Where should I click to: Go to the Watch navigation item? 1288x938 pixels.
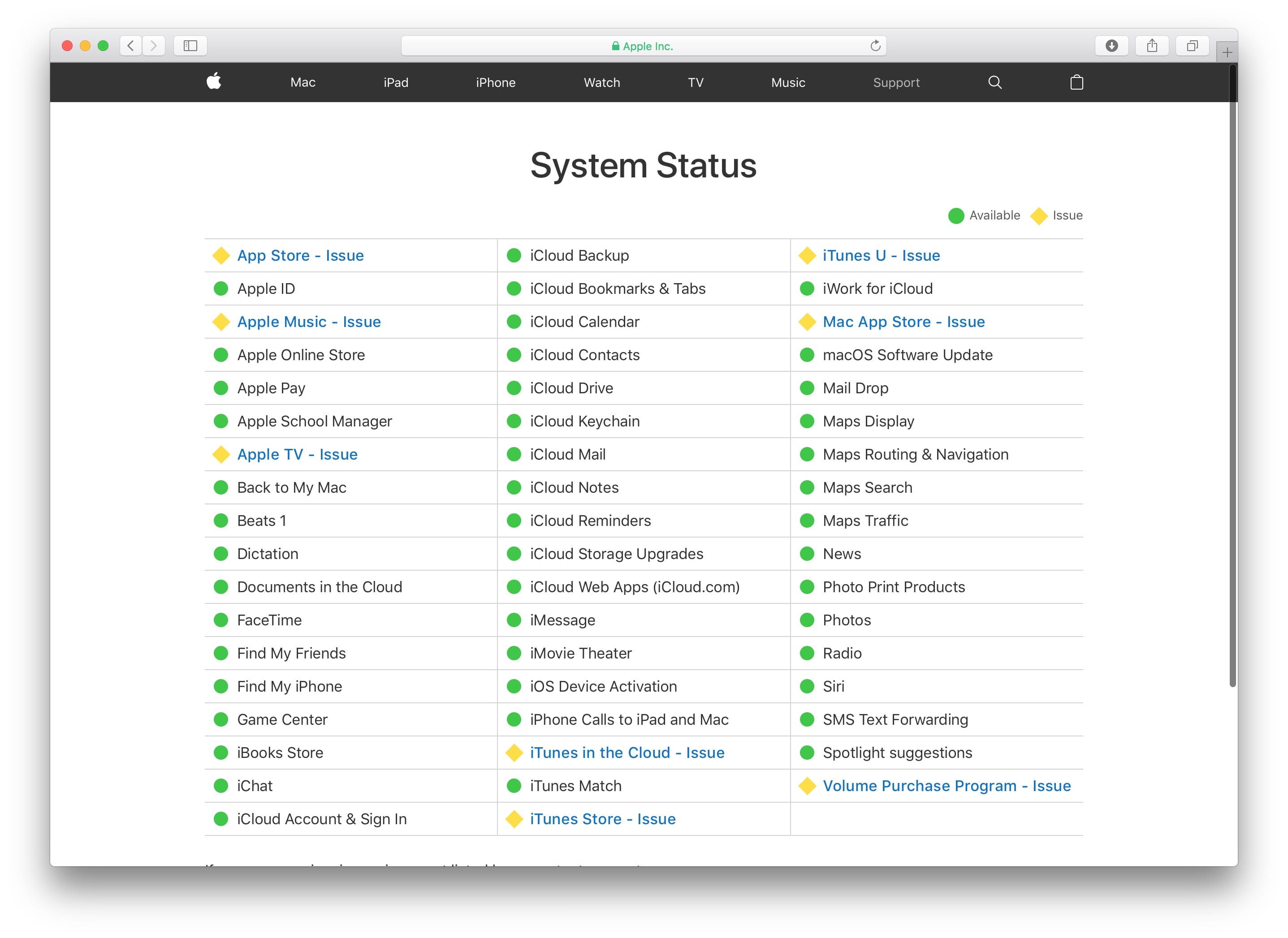click(x=601, y=82)
